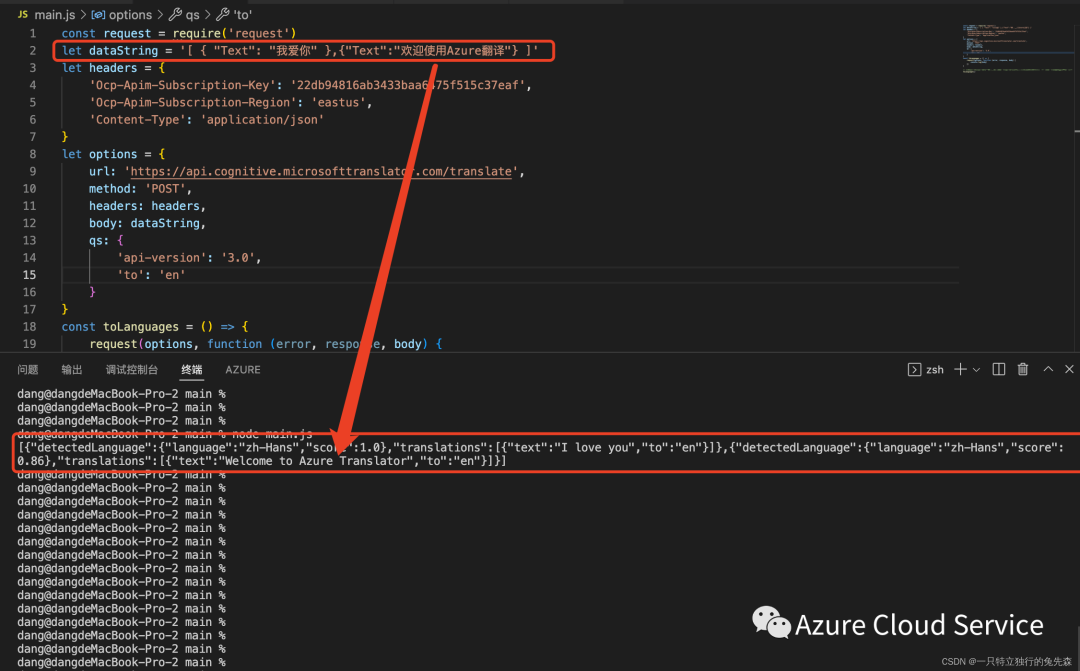
Task: Click the '3.0' version value
Action: click(238, 258)
